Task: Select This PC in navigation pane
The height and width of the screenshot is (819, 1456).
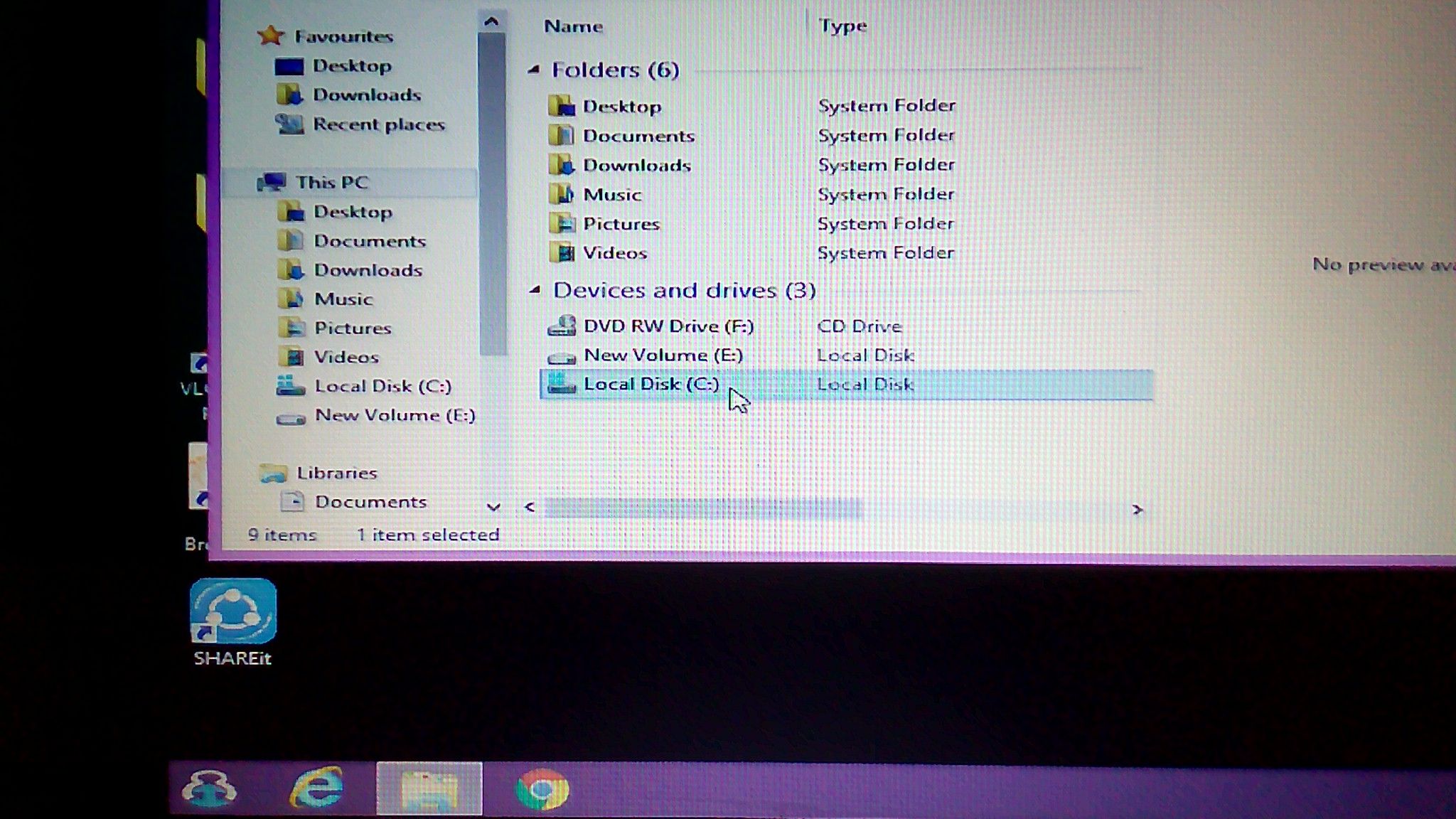Action: pos(331,183)
